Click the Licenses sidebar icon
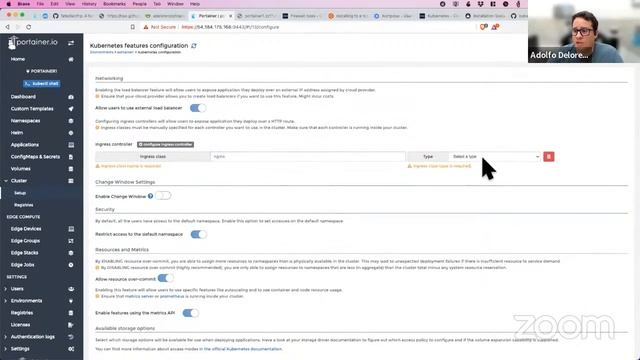Image resolution: width=640 pixels, height=360 pixels. click(71, 325)
